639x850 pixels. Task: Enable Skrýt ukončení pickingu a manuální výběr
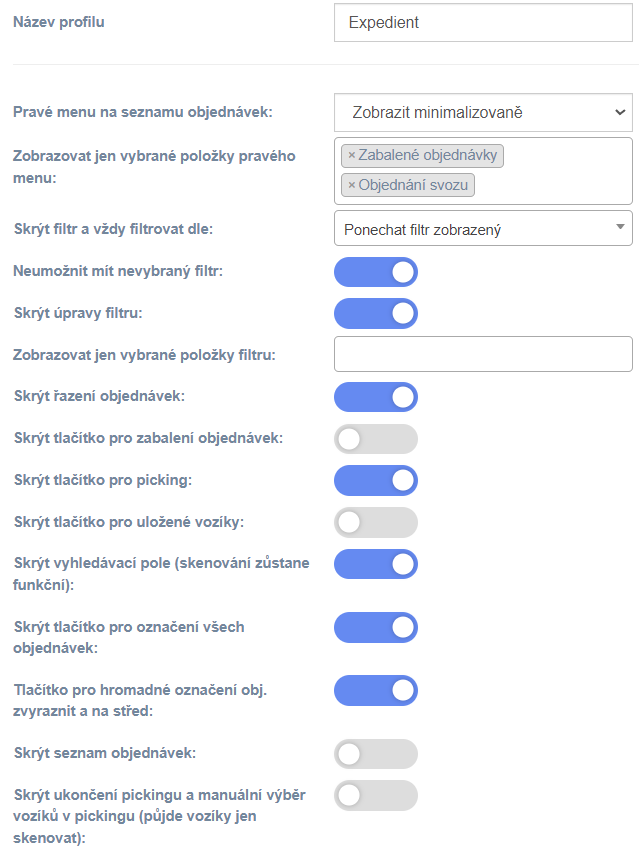[x=376, y=795]
